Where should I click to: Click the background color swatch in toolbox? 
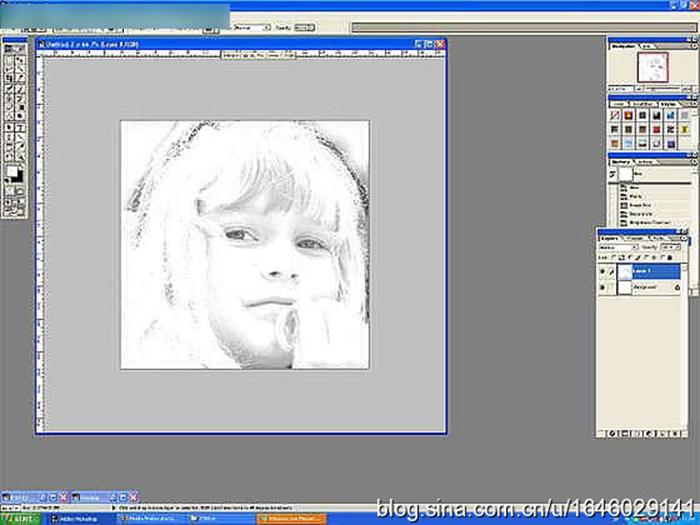pos(19,177)
